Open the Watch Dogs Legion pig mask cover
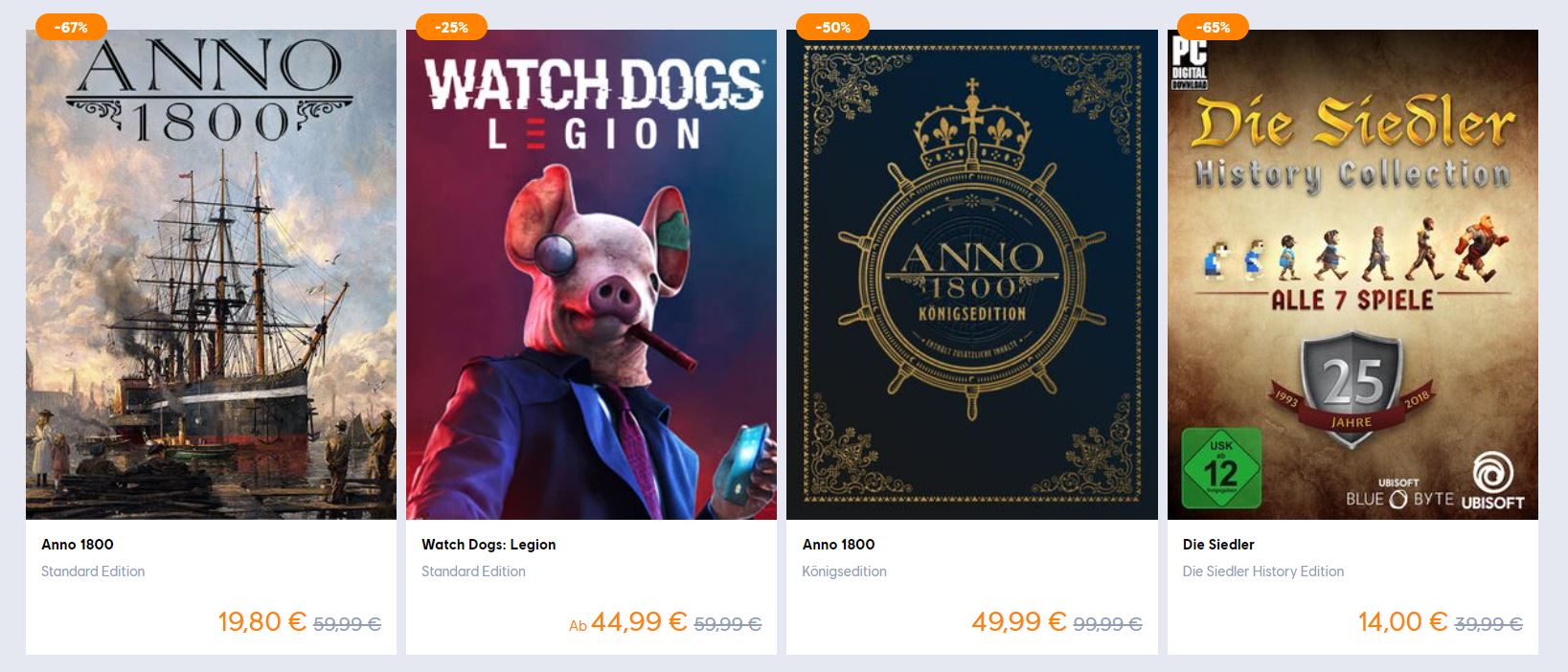 click(591, 275)
